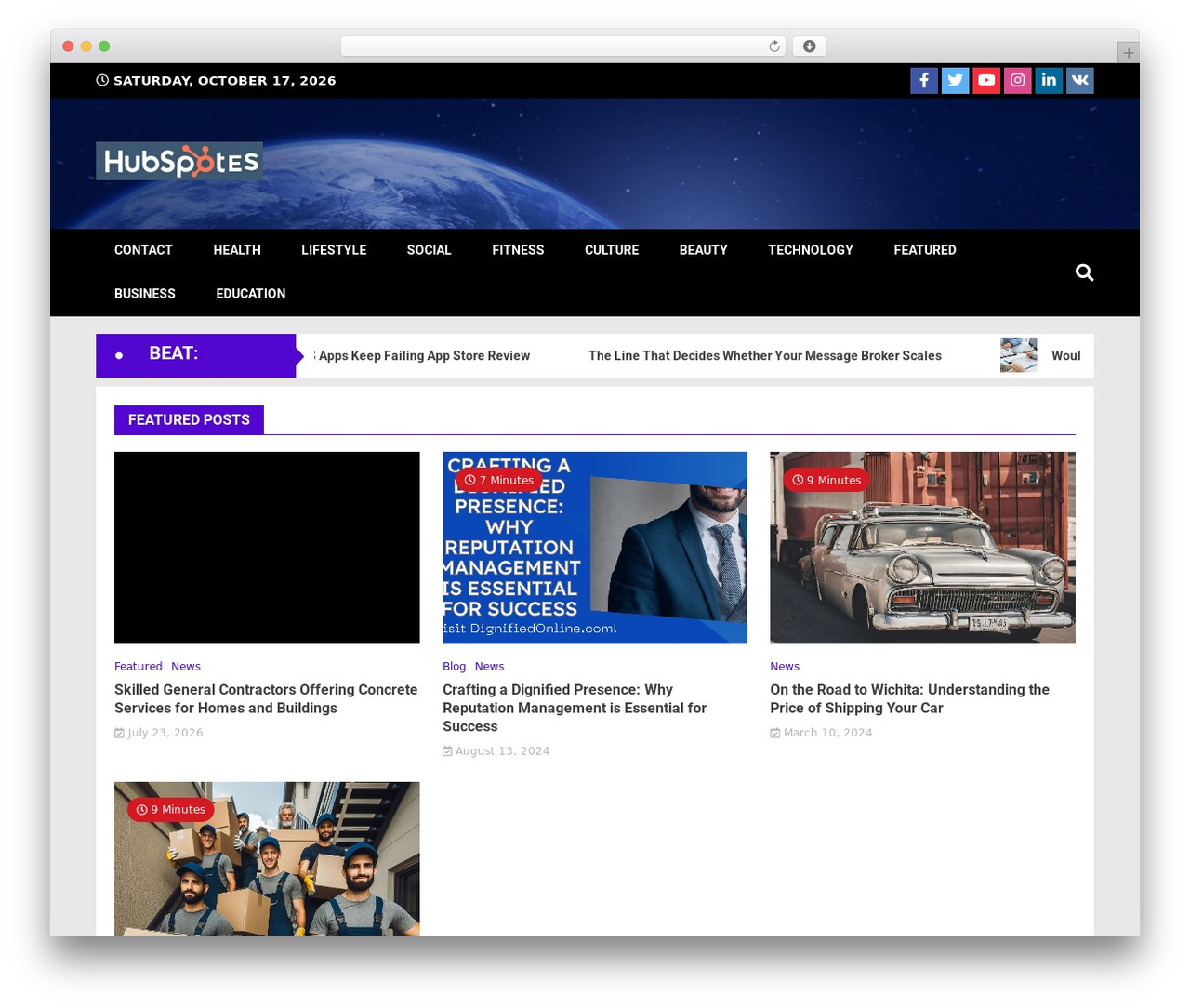Open the Twitter social icon
1190x1008 pixels.
pyautogui.click(x=956, y=81)
